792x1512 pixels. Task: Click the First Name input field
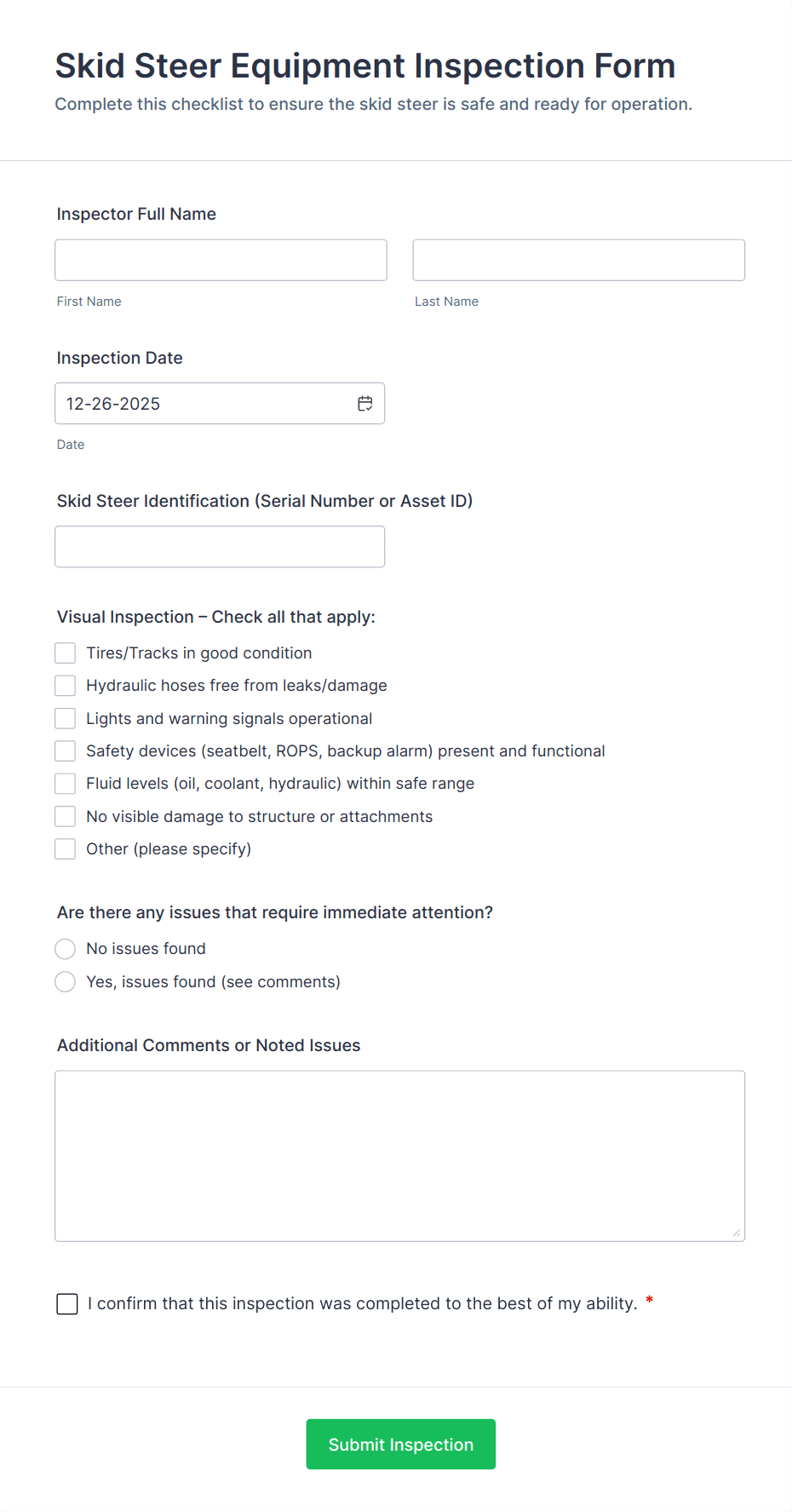[221, 260]
